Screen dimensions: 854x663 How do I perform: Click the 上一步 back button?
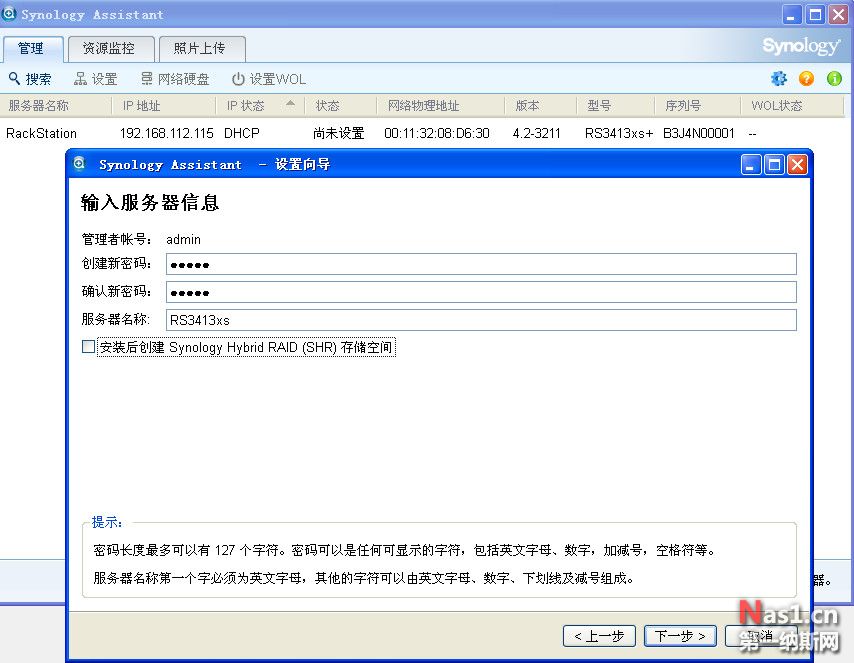click(x=599, y=636)
